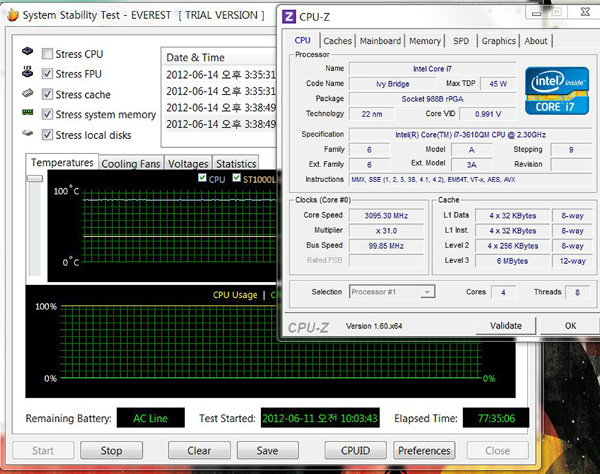The height and width of the screenshot is (474, 600).
Task: Click the Specification field i7-3610QM text
Action: (x=470, y=135)
